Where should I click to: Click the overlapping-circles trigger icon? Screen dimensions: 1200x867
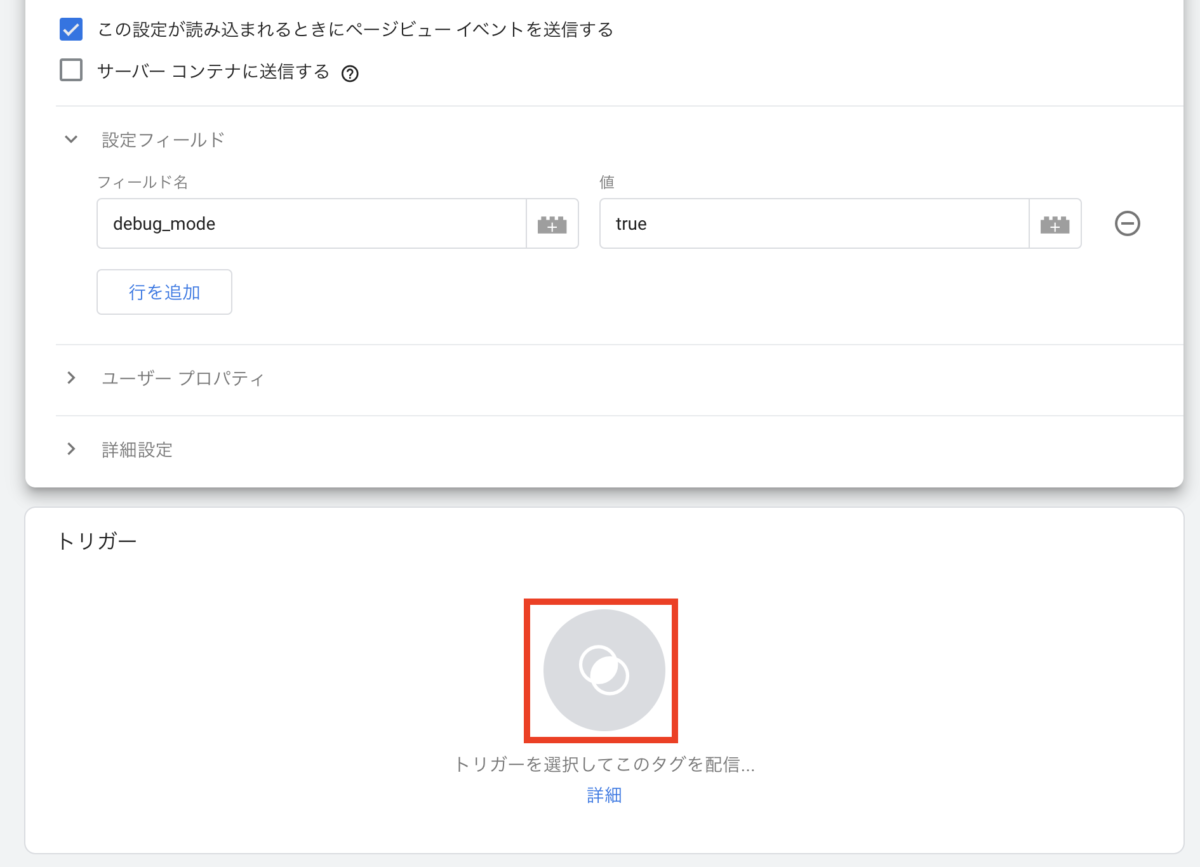[603, 670]
